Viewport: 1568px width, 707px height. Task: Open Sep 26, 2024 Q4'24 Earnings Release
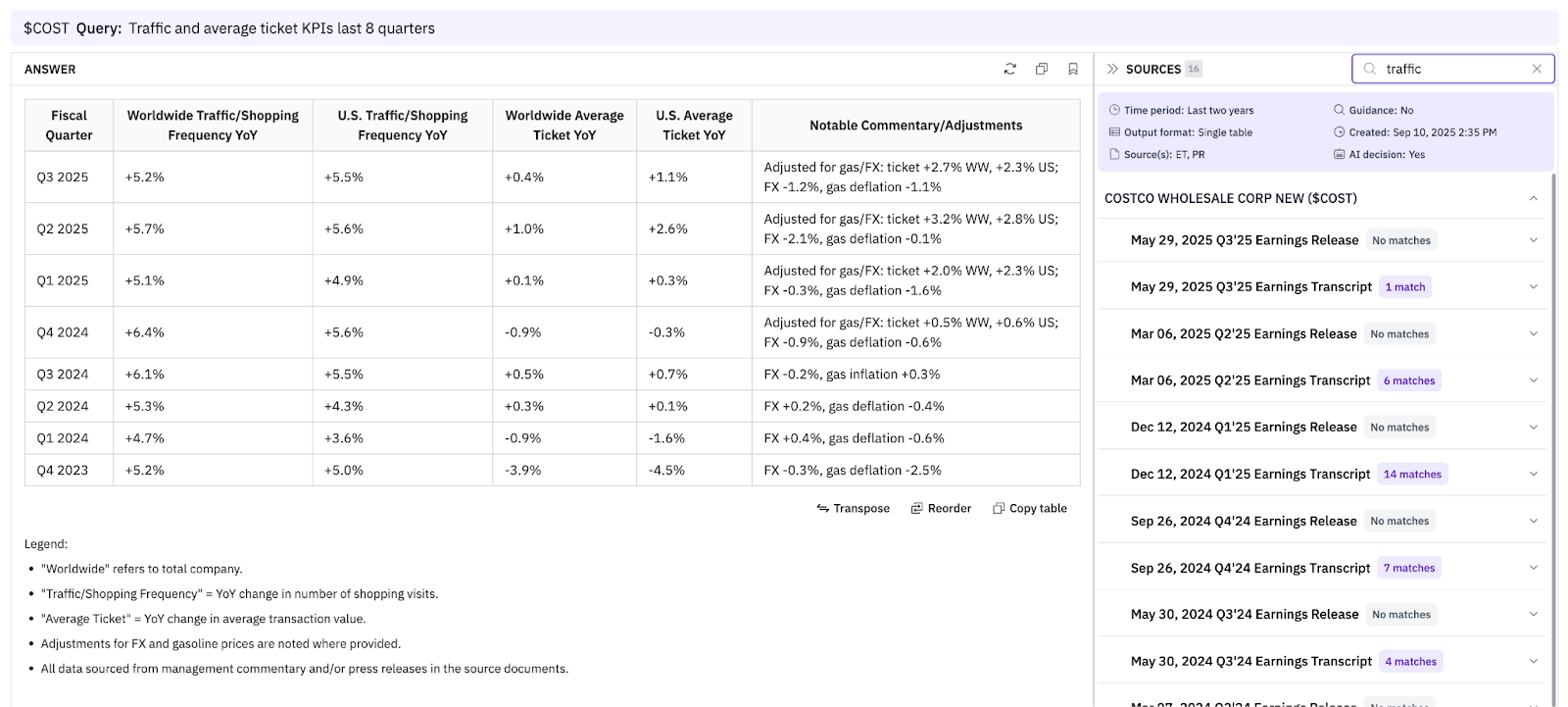click(x=1243, y=521)
